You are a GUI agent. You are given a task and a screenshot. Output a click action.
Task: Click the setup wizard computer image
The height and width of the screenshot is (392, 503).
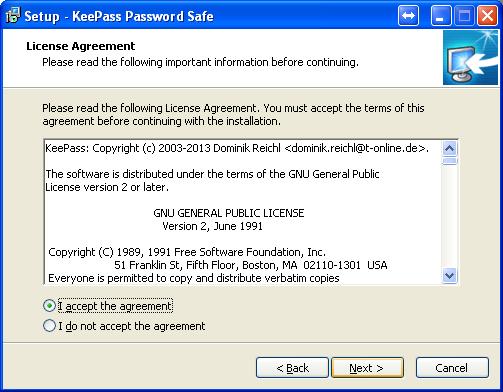pos(470,57)
